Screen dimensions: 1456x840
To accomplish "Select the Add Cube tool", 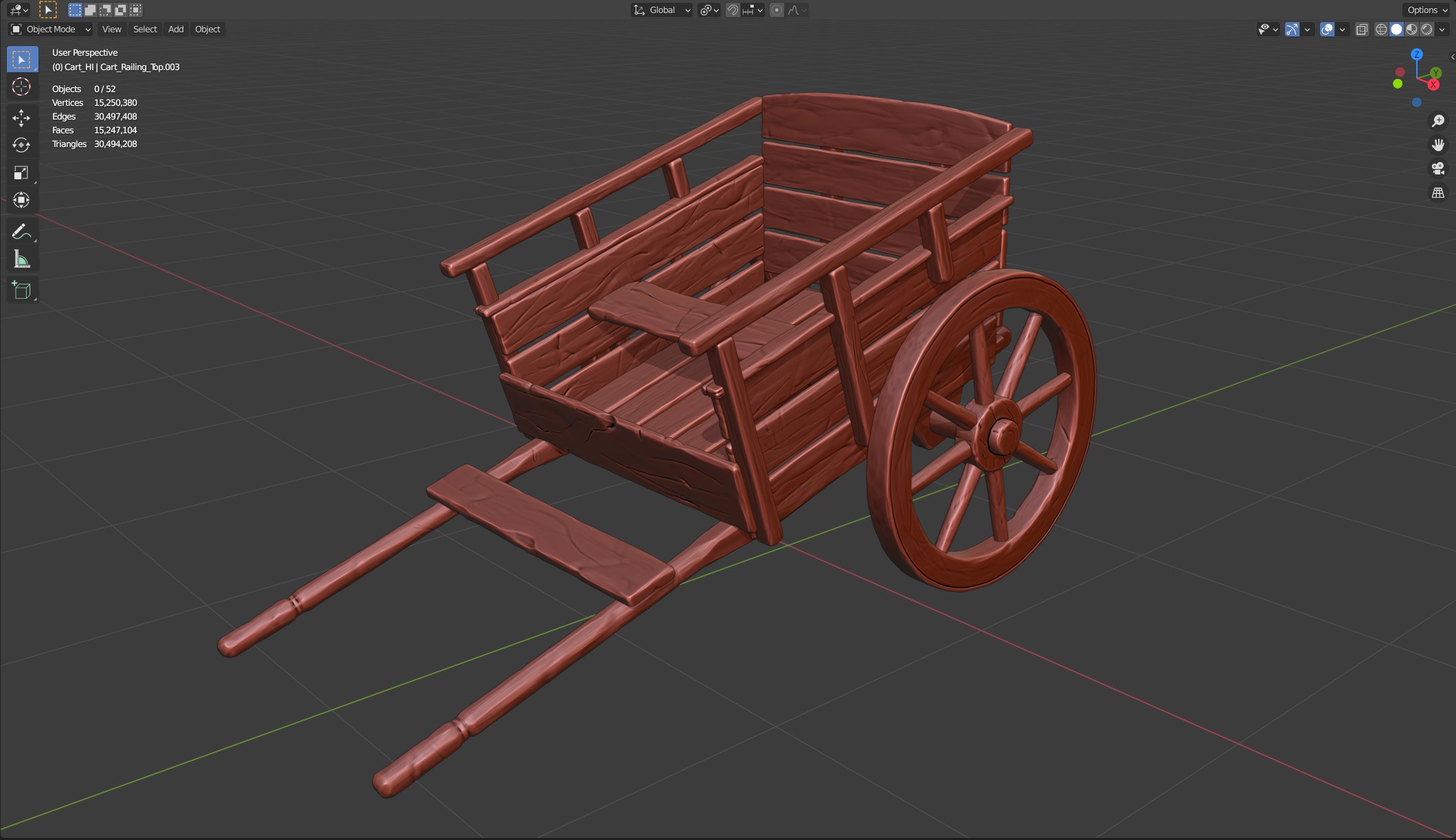I will click(21, 291).
